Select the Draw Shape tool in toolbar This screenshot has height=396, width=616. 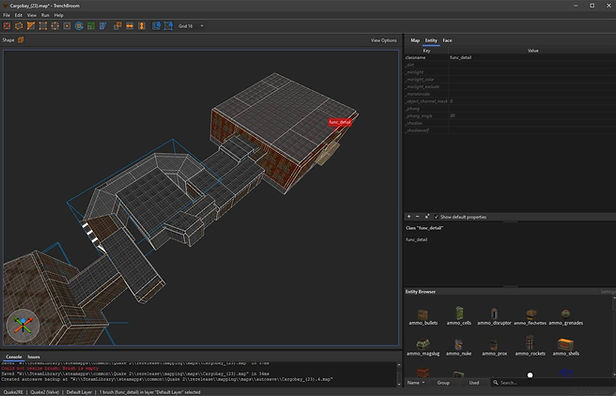pyautogui.click(x=19, y=26)
